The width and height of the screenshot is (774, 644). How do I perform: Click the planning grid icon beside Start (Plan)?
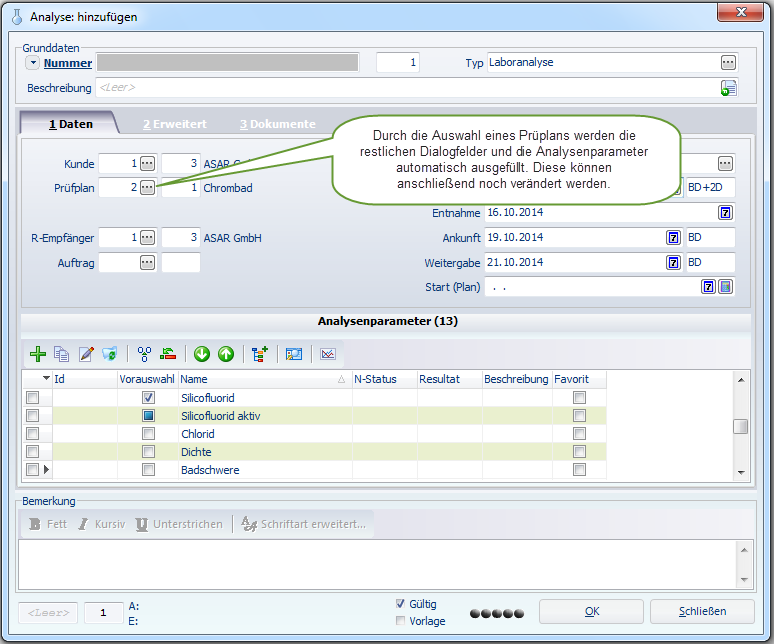[725, 287]
